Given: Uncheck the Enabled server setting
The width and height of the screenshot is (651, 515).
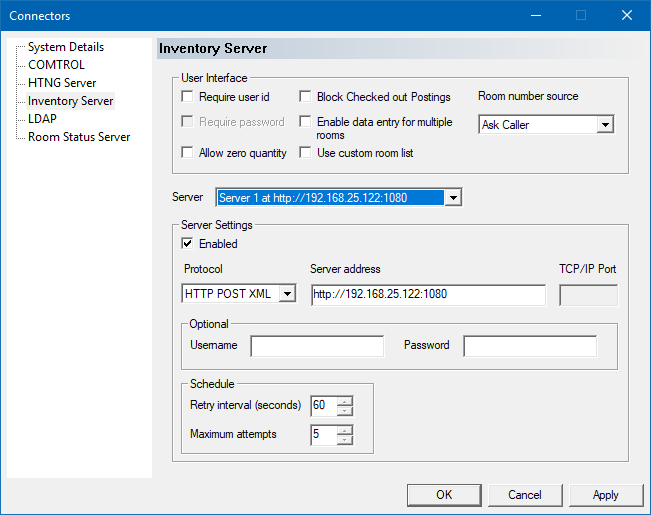Looking at the screenshot, I should (187, 243).
